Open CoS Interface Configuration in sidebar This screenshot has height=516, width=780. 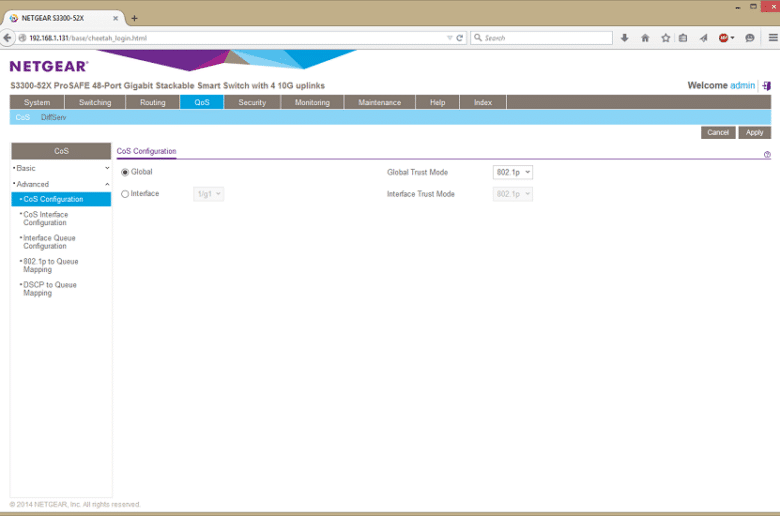[46, 218]
